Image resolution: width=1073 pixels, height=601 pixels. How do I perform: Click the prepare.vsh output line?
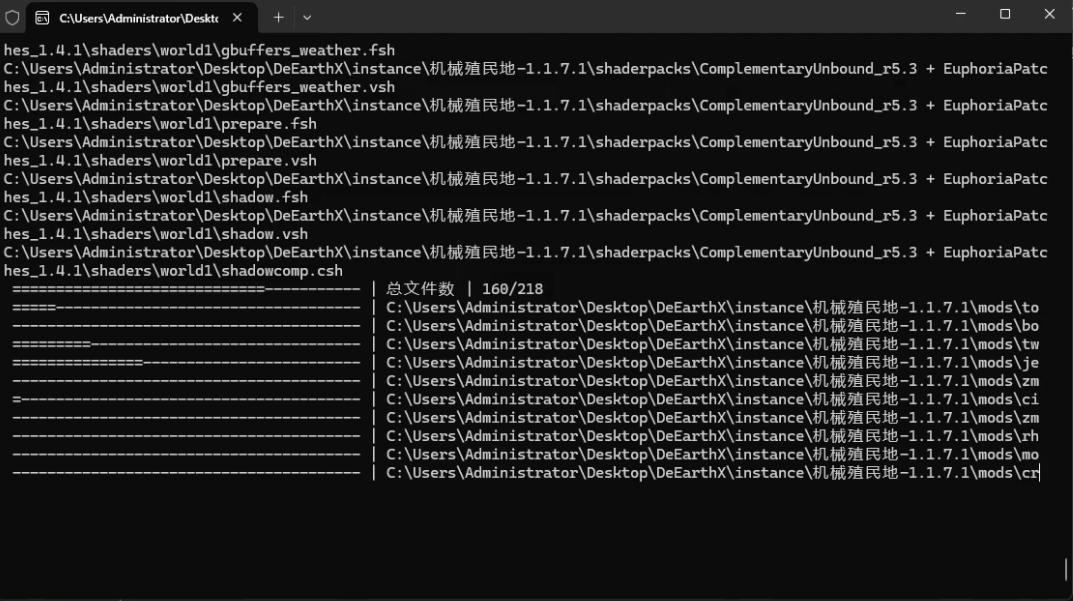click(x=160, y=160)
